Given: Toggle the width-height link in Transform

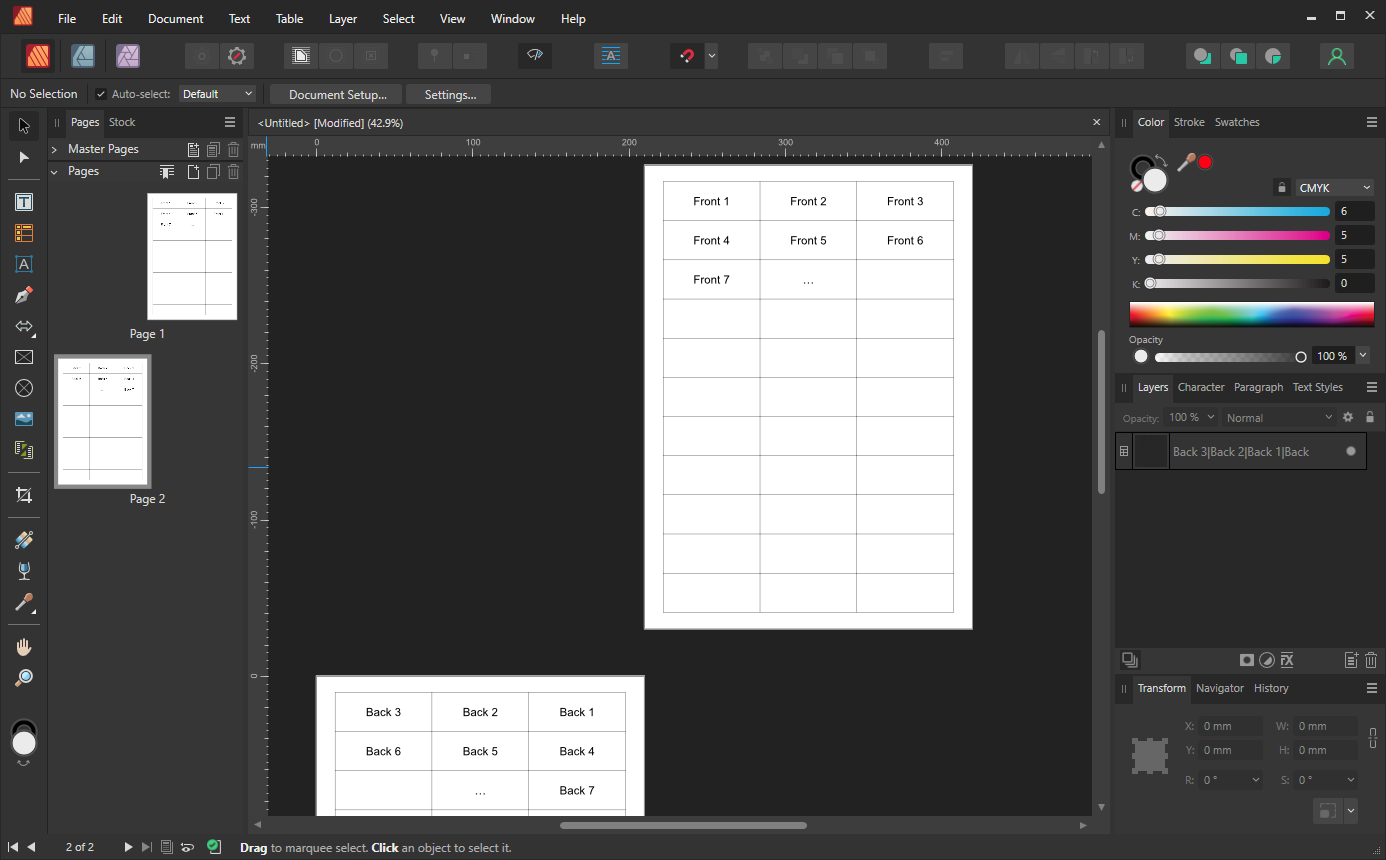Looking at the screenshot, I should pyautogui.click(x=1373, y=739).
